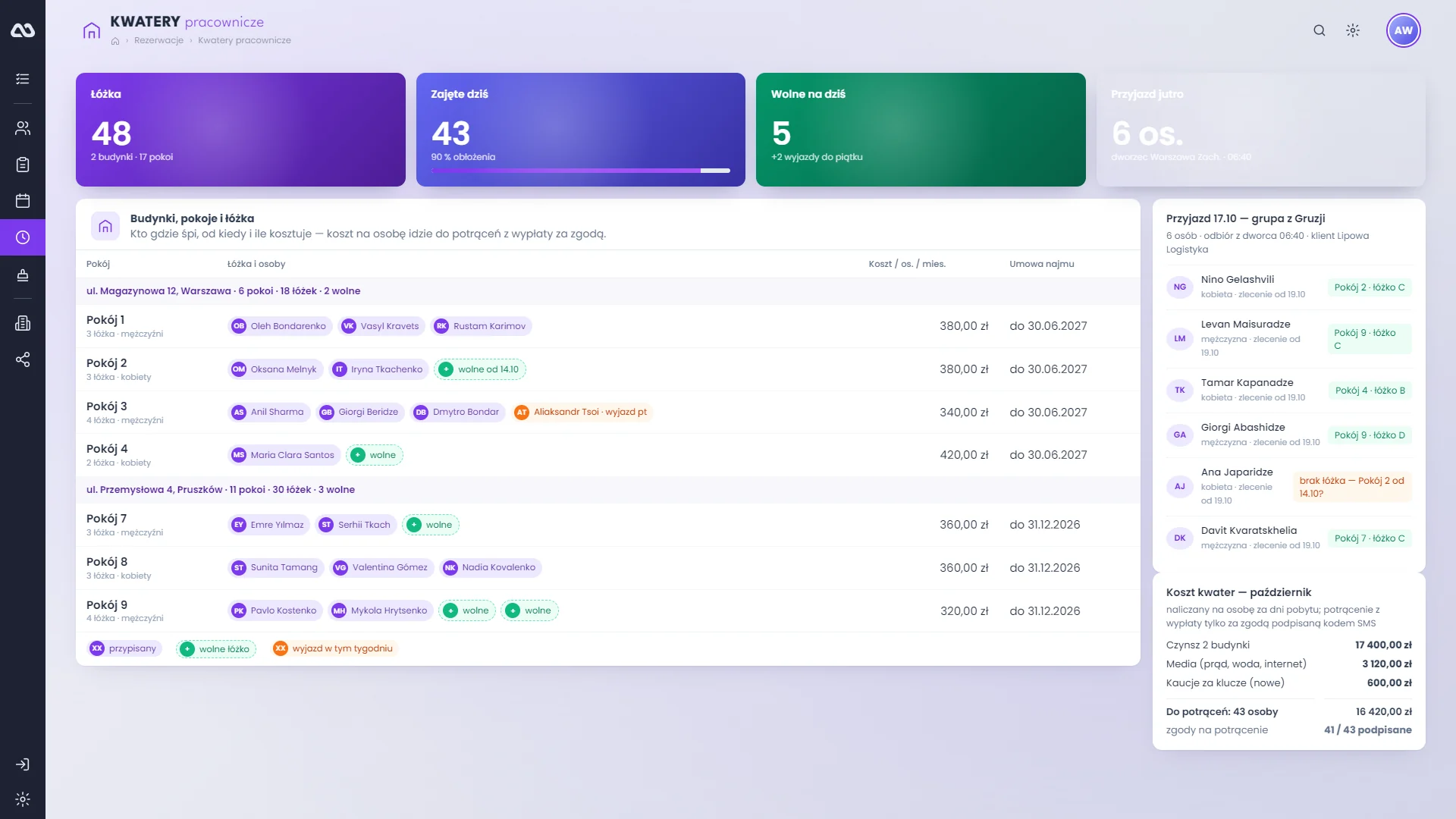
Task: Select the Oleh Bondarenko chip
Action: (280, 326)
